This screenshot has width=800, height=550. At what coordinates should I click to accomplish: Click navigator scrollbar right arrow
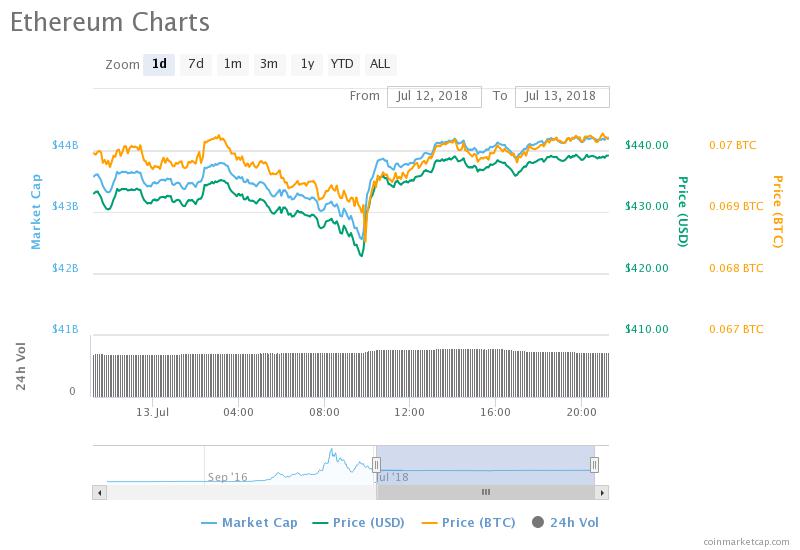[x=602, y=492]
